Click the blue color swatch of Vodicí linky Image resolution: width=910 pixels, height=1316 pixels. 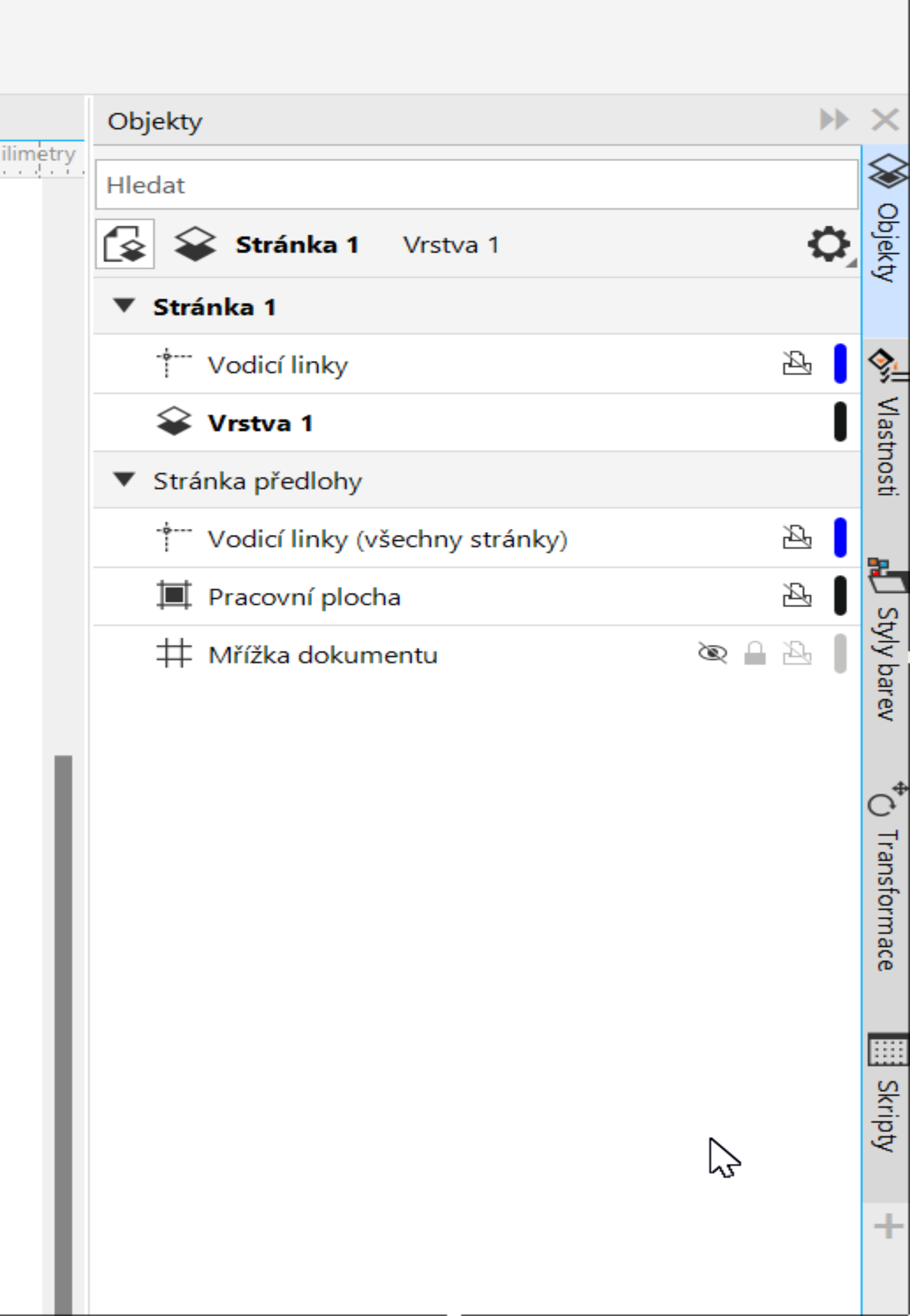[x=840, y=363]
